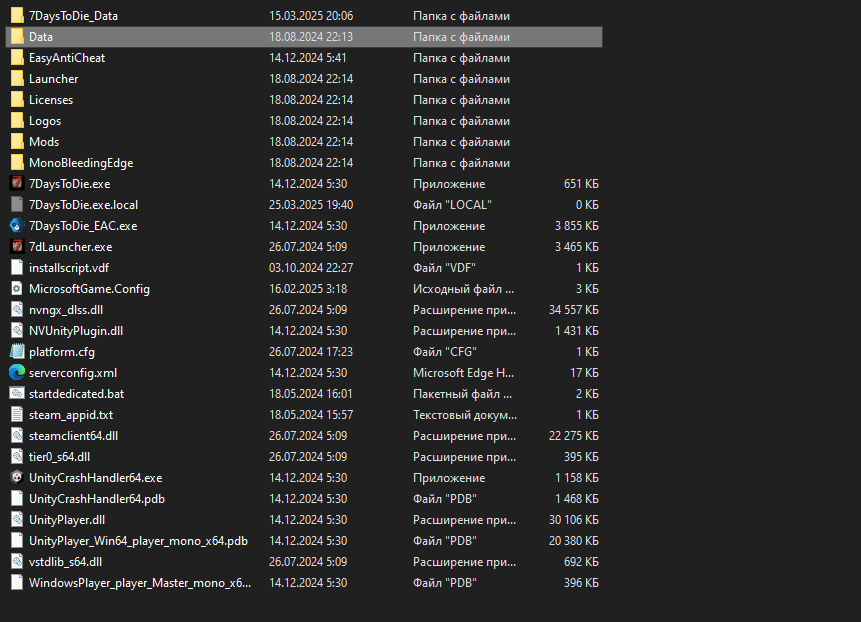
Task: Select the nvngx_dlss.dll file name
Action: point(65,310)
